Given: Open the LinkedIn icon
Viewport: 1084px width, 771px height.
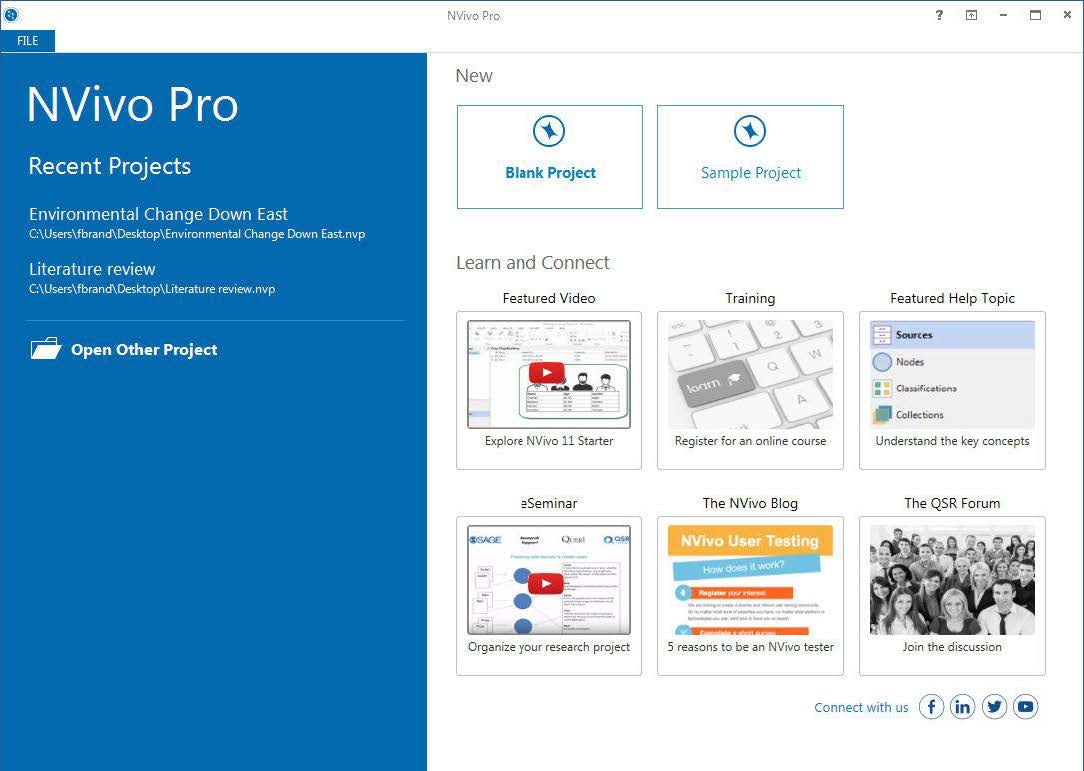Looking at the screenshot, I should [x=962, y=707].
